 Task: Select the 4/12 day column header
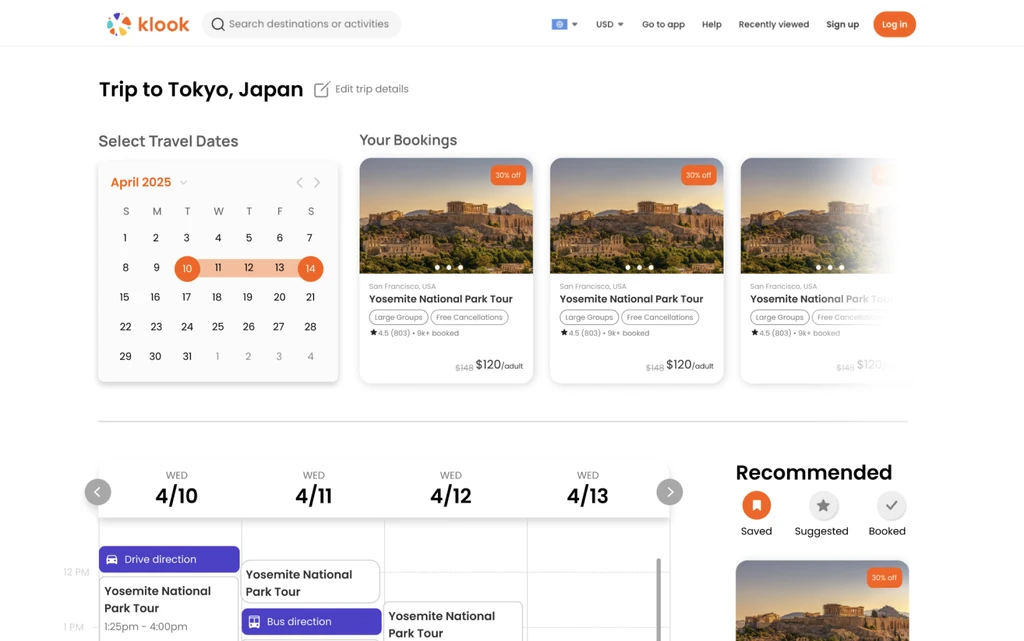pyautogui.click(x=451, y=490)
